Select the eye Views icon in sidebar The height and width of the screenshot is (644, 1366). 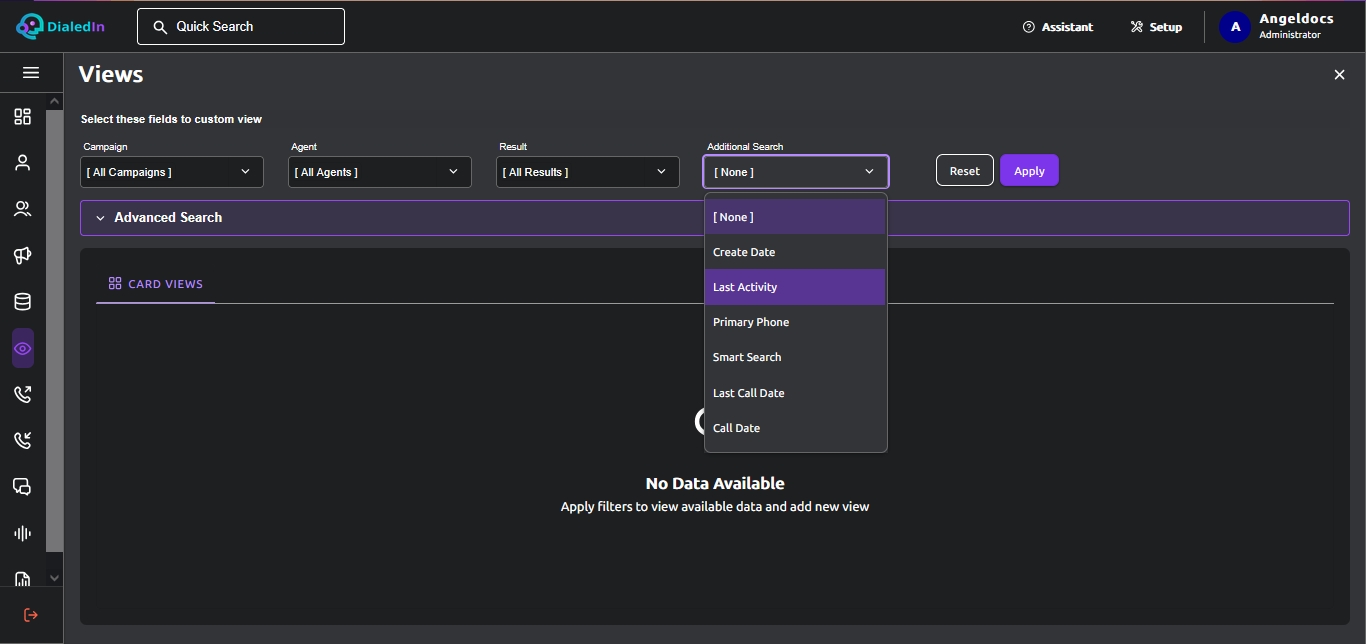click(22, 348)
